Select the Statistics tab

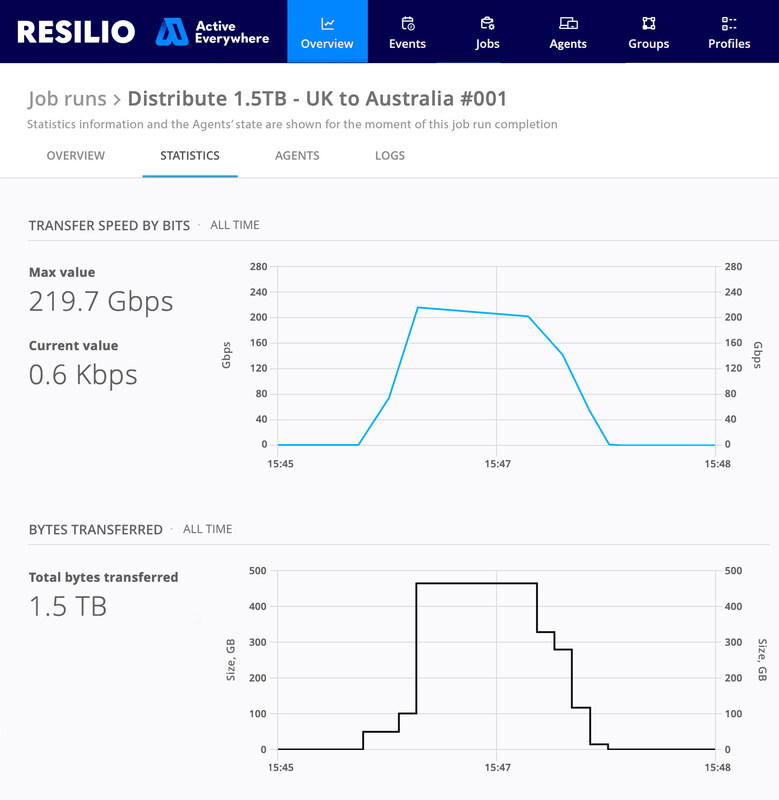click(190, 156)
